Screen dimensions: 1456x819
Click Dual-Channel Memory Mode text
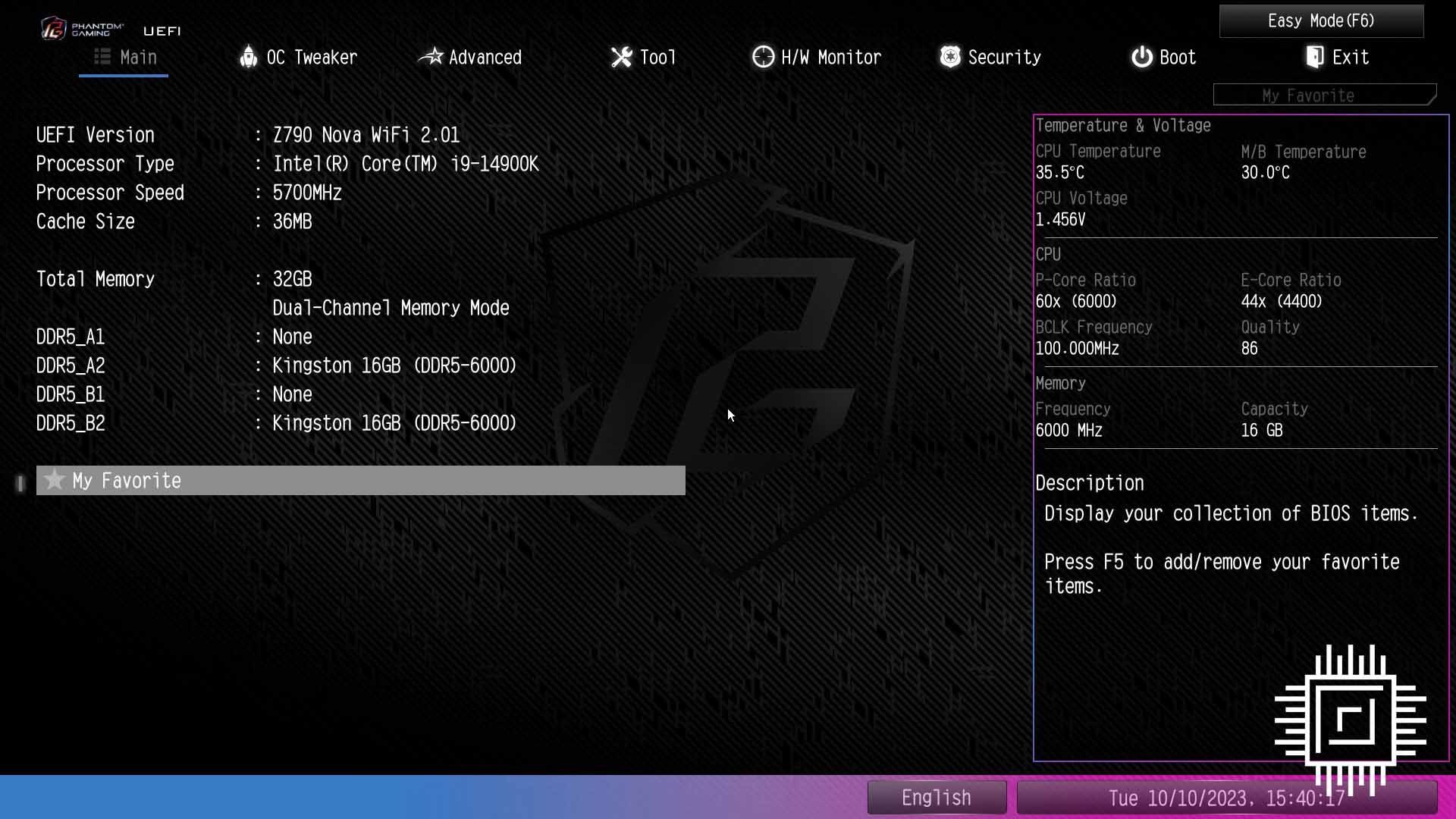[x=391, y=308]
